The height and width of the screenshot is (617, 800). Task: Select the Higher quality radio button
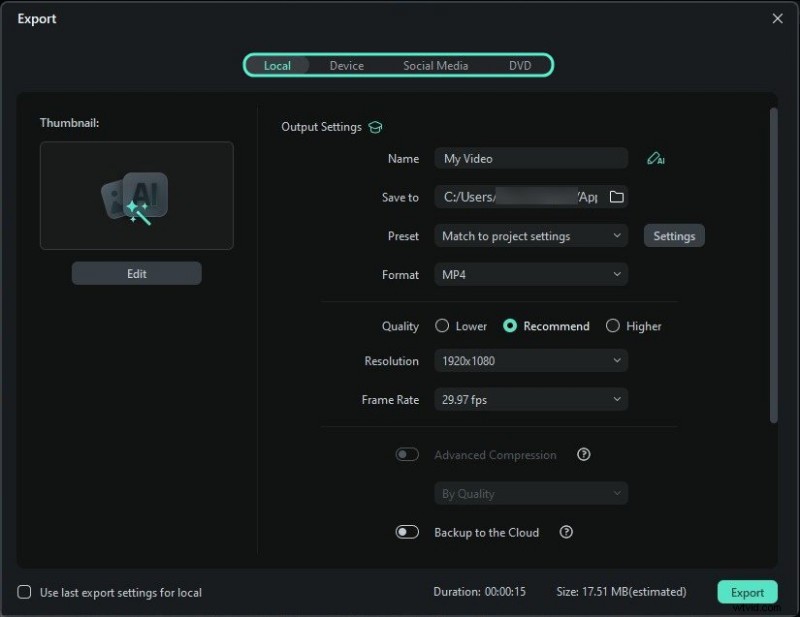pyautogui.click(x=613, y=326)
